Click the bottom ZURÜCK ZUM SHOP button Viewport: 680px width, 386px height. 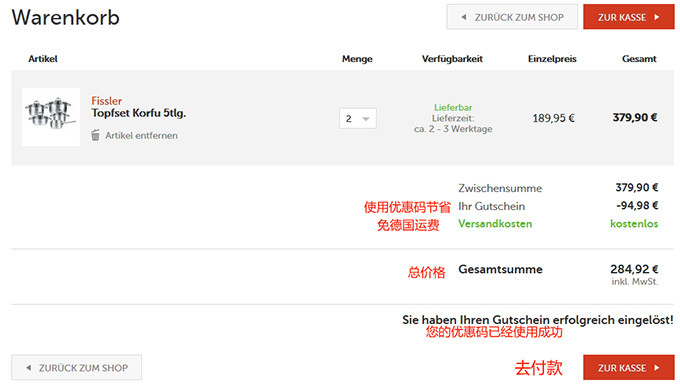pyautogui.click(x=76, y=368)
